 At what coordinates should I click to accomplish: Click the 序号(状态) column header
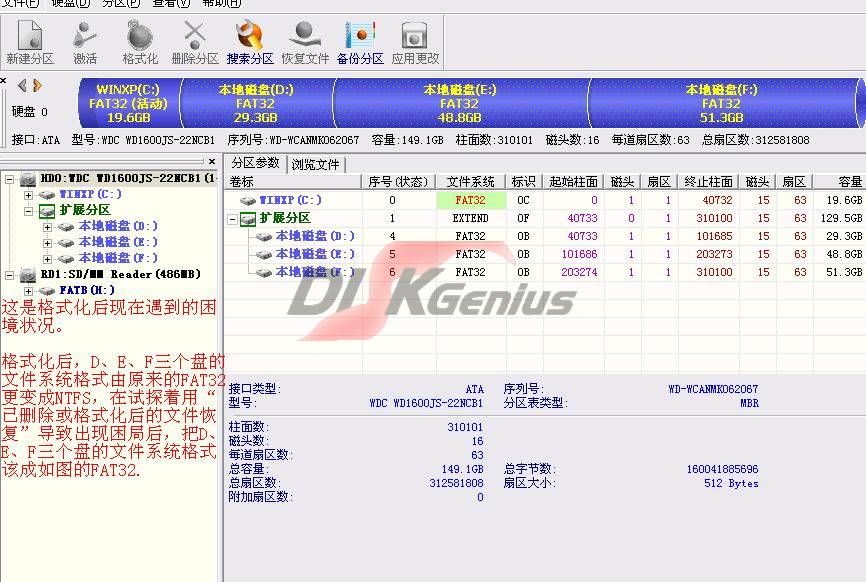pos(398,182)
